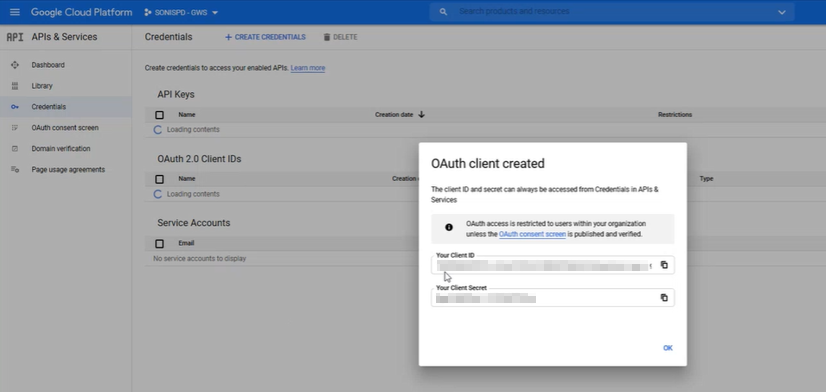Click the Google Cloud Platform logo text
The image size is (826, 392).
click(82, 12)
